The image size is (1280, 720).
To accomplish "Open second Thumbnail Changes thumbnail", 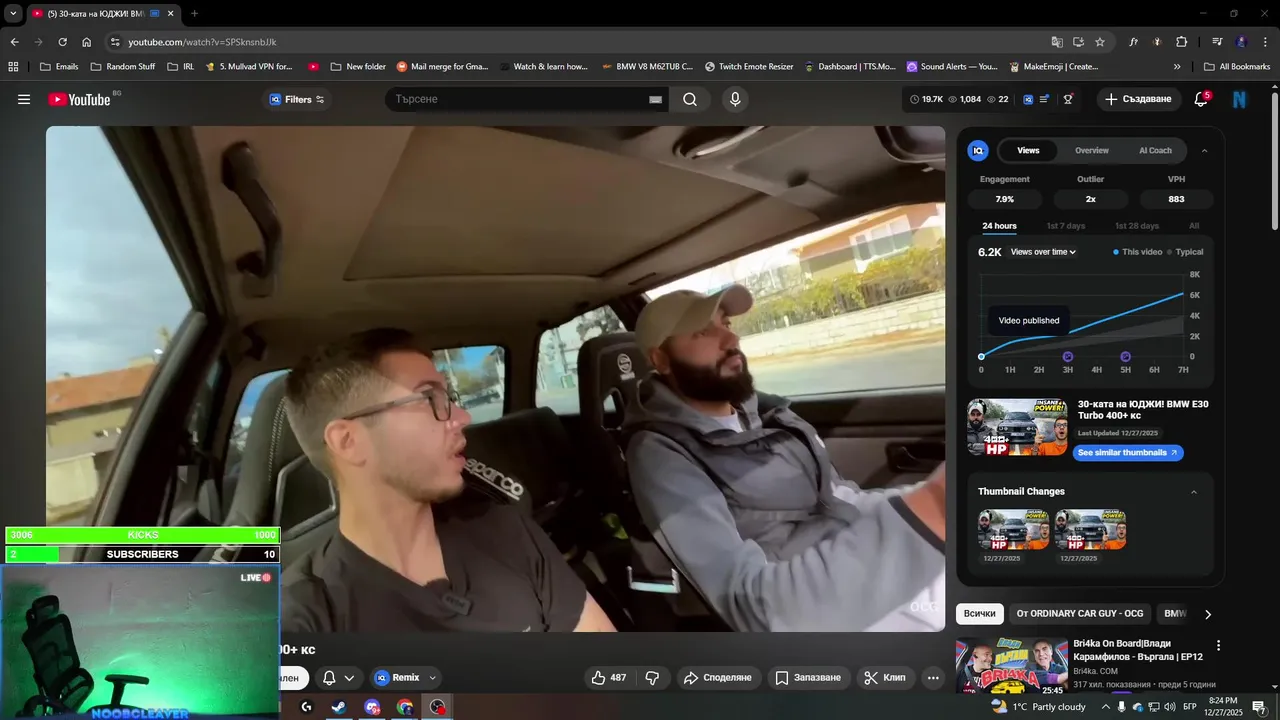I will click(1090, 530).
